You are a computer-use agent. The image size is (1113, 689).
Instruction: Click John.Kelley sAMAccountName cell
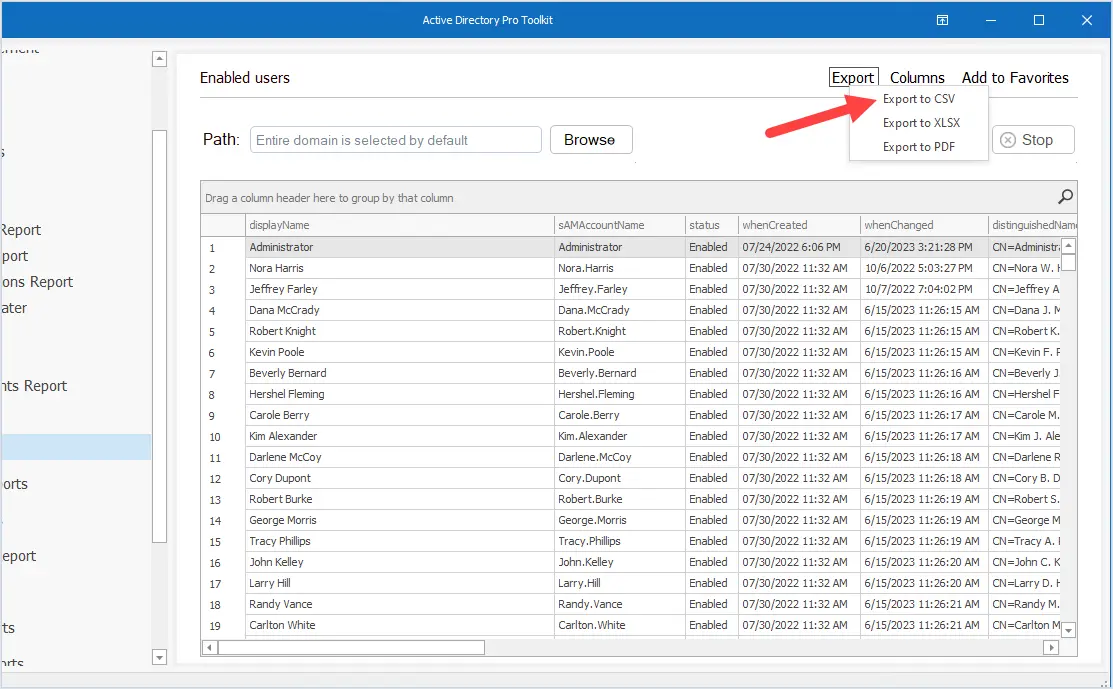pyautogui.click(x=619, y=562)
